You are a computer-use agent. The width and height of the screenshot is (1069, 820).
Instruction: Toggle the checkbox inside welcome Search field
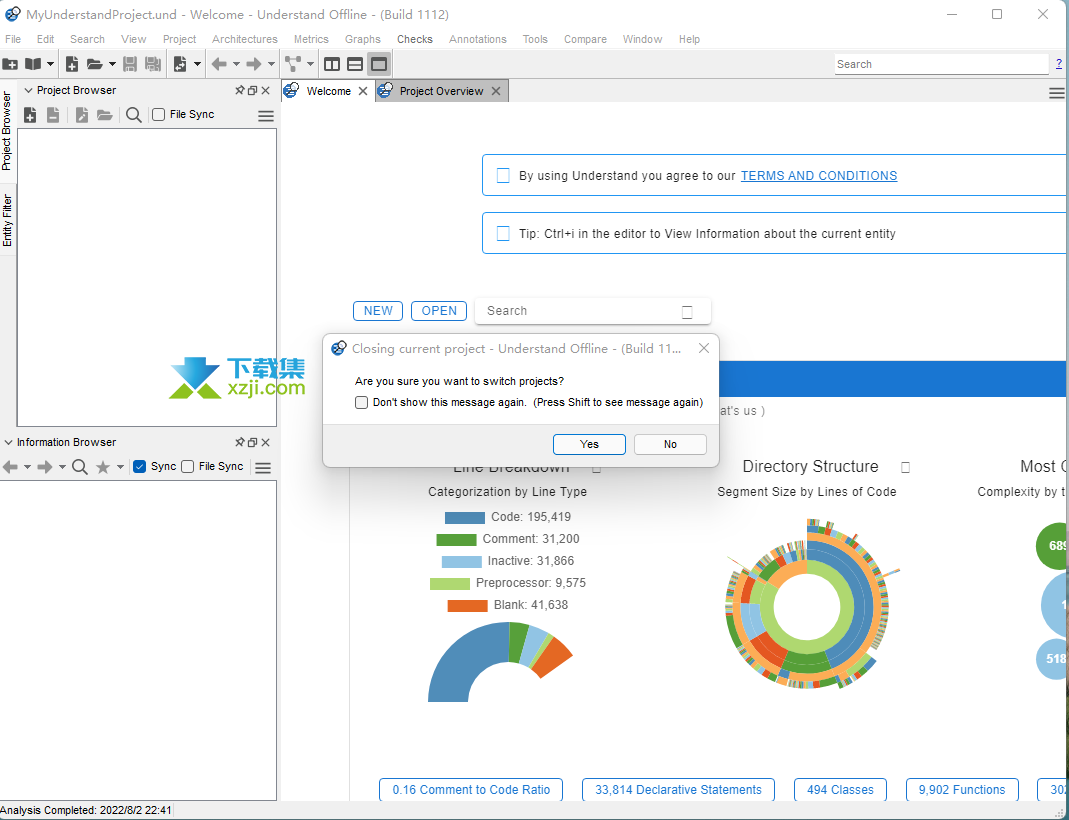[x=687, y=312]
